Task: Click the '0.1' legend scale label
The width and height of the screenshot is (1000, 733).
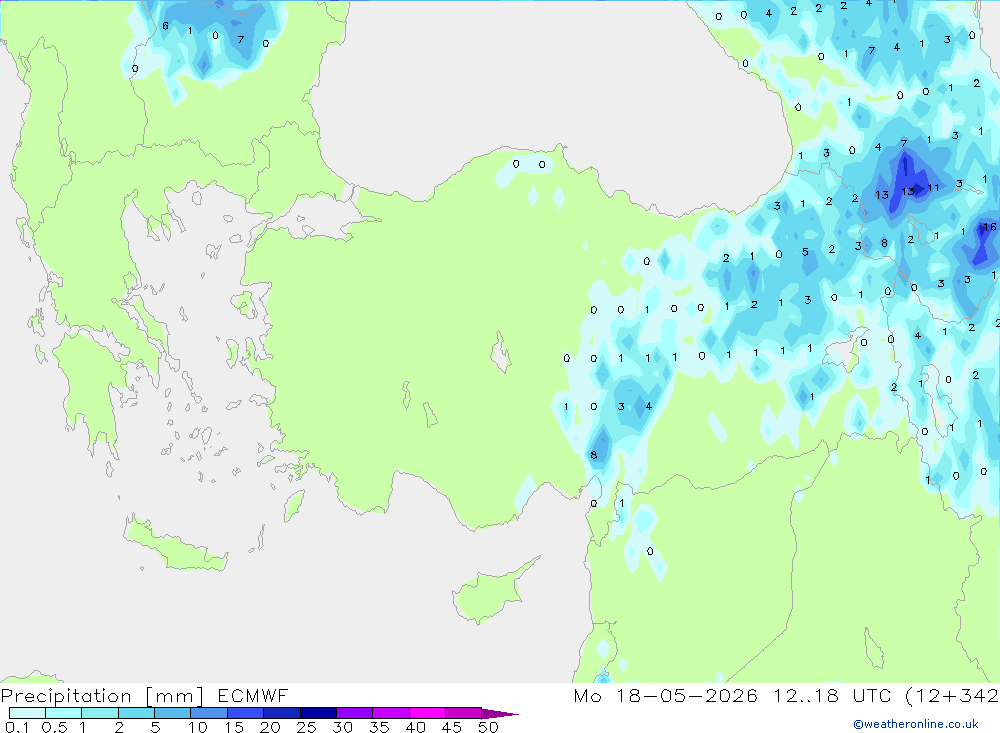Action: [17, 727]
